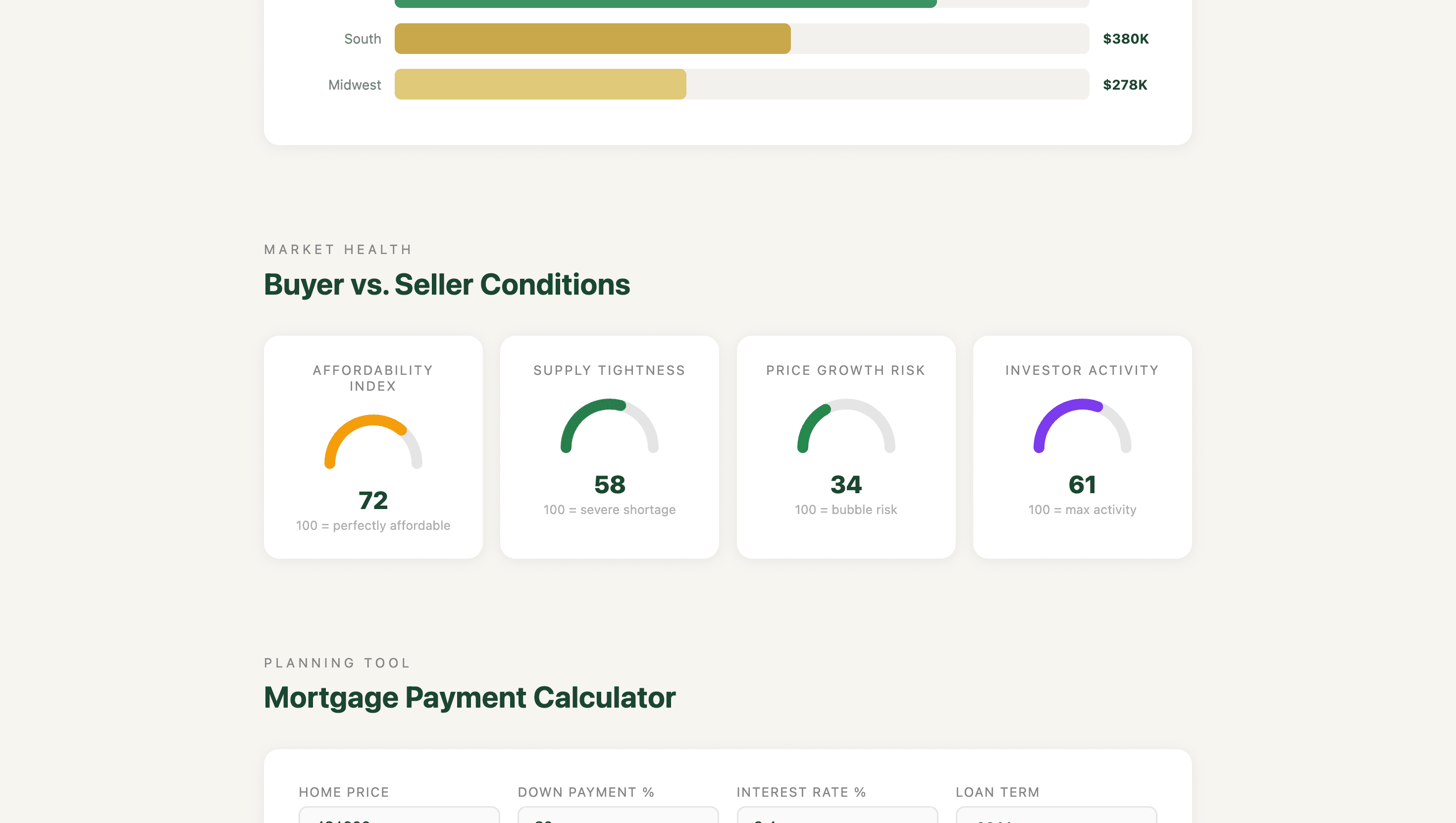The height and width of the screenshot is (823, 1456).
Task: Click the Affordability Index score 72
Action: (373, 500)
